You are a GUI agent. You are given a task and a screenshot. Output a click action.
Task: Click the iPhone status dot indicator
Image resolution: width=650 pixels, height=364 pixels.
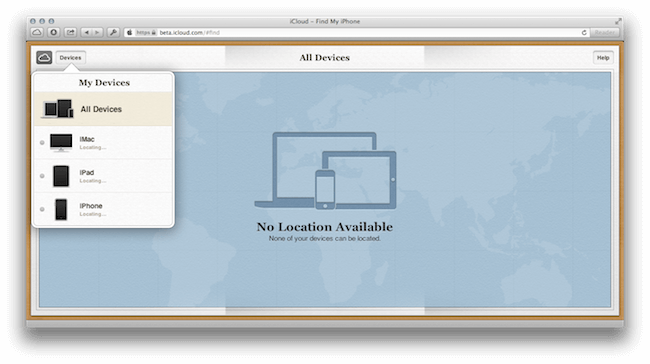[42, 209]
